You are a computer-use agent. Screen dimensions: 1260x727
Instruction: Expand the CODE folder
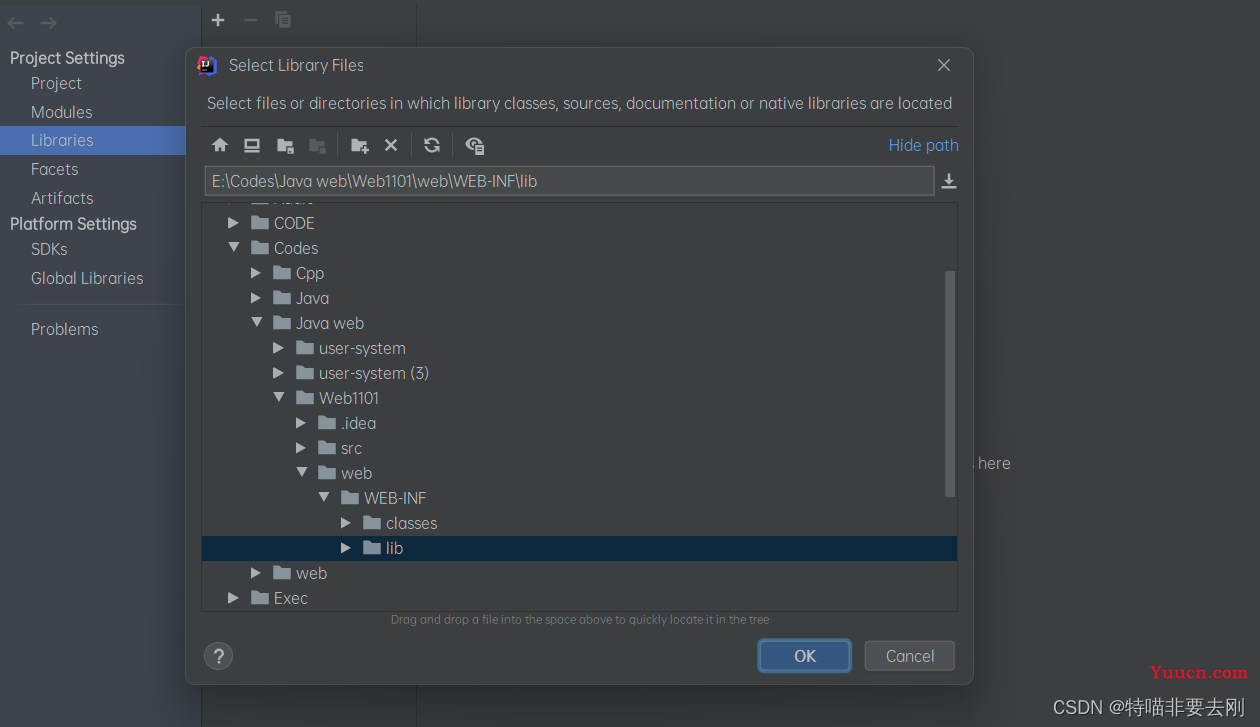233,223
